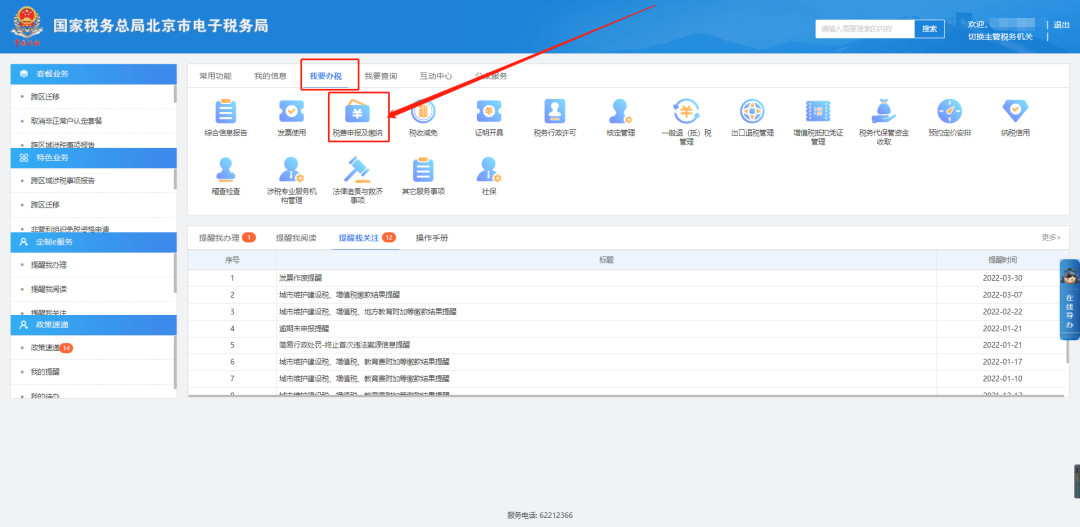Open the 政策速递 panel header
Viewport: 1080px width, 527px height.
(x=94, y=324)
